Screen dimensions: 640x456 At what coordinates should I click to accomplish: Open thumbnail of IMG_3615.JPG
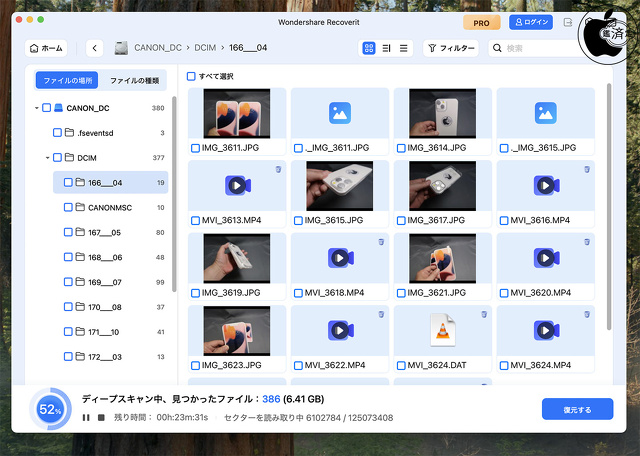pyautogui.click(x=340, y=186)
